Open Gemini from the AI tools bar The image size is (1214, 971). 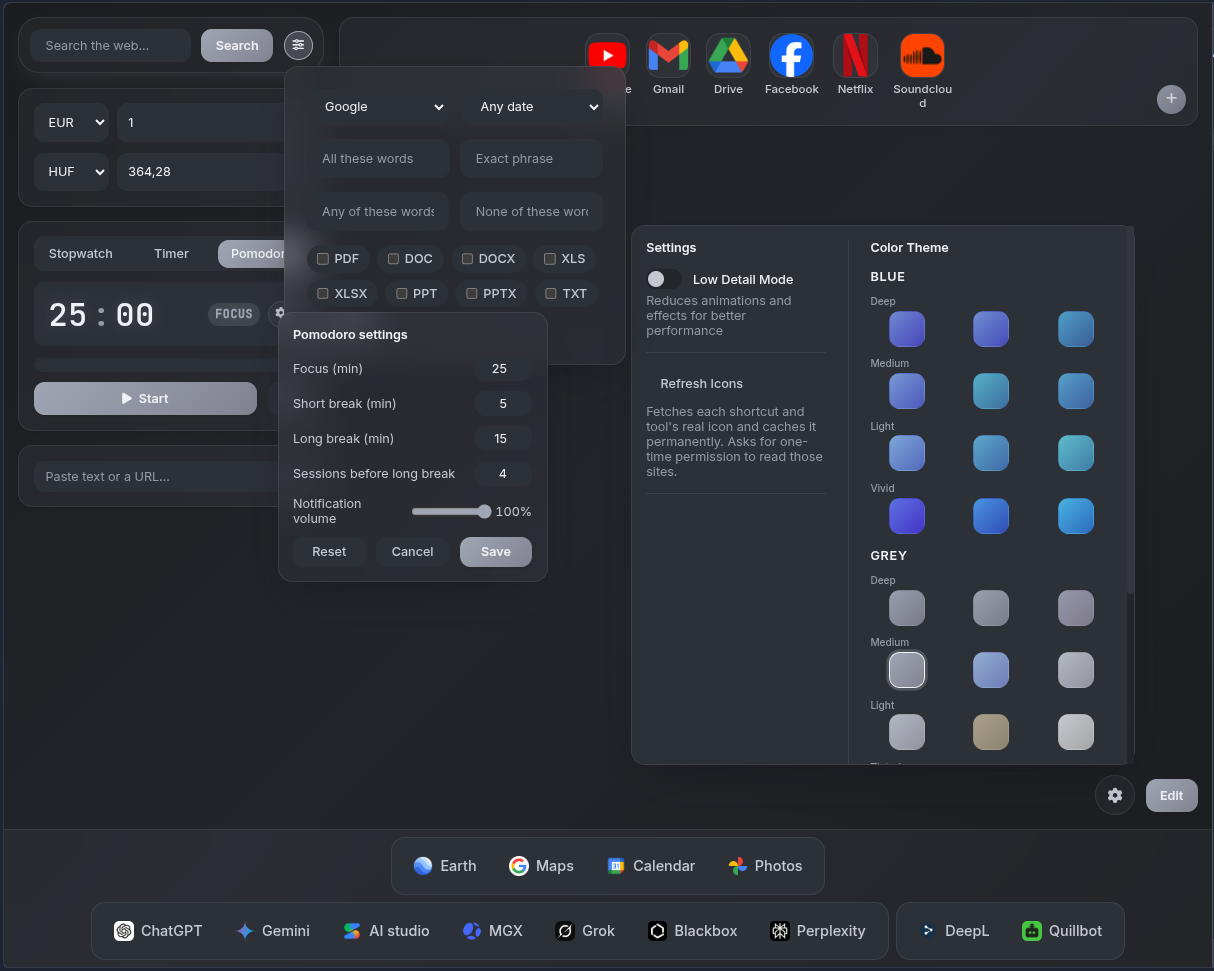click(273, 931)
